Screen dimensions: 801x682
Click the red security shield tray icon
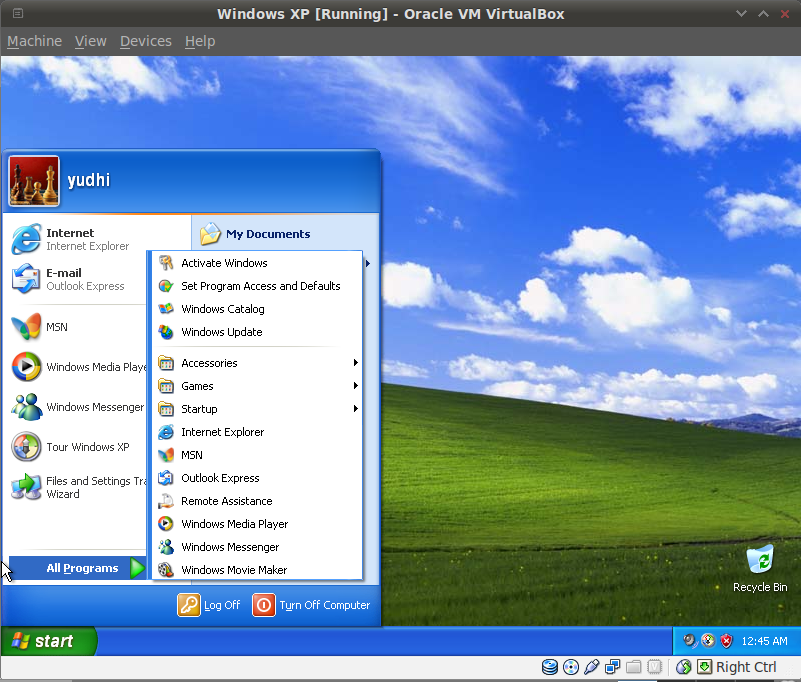click(726, 641)
